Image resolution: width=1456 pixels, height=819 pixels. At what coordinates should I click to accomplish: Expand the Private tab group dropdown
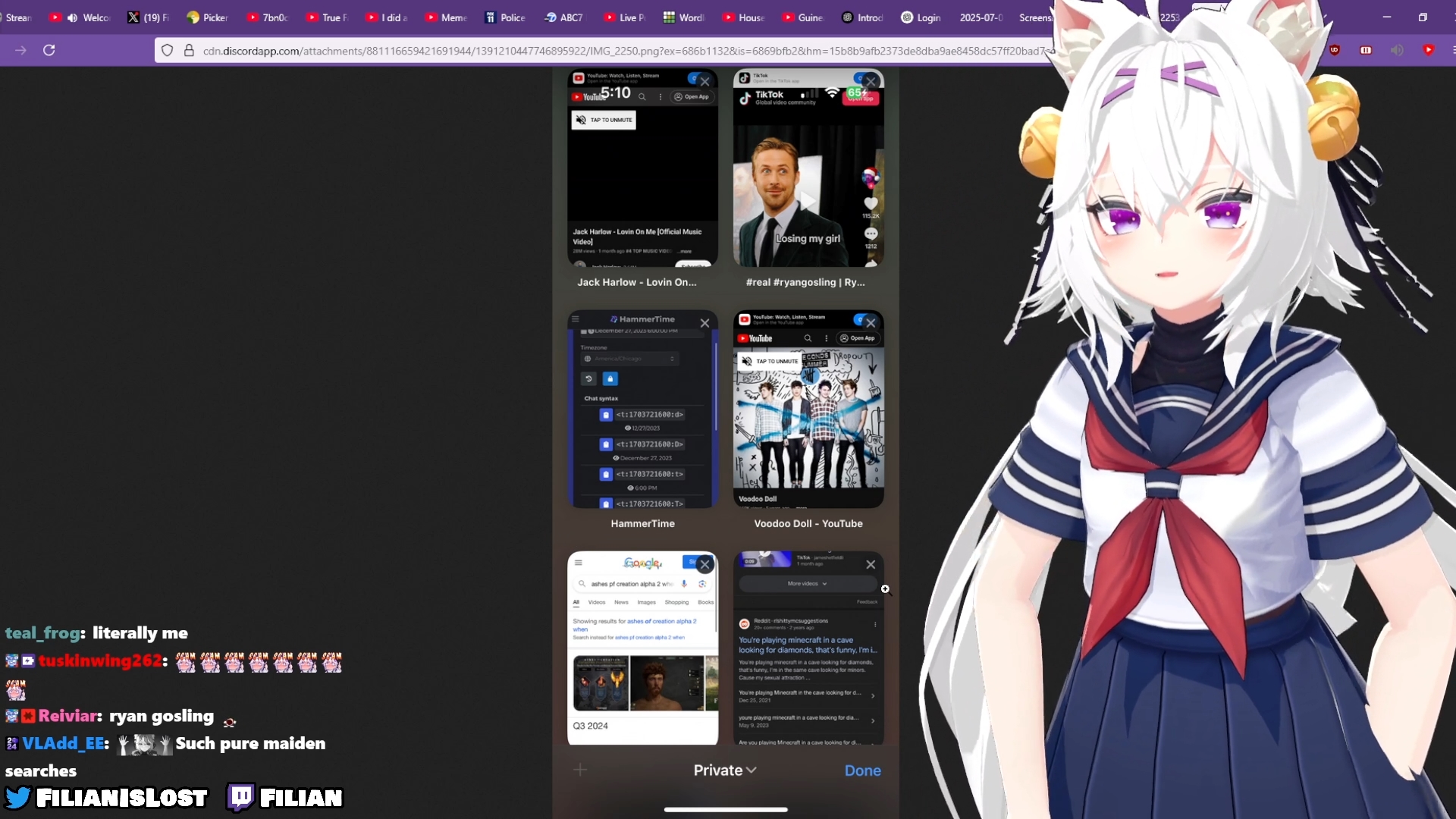pyautogui.click(x=724, y=770)
